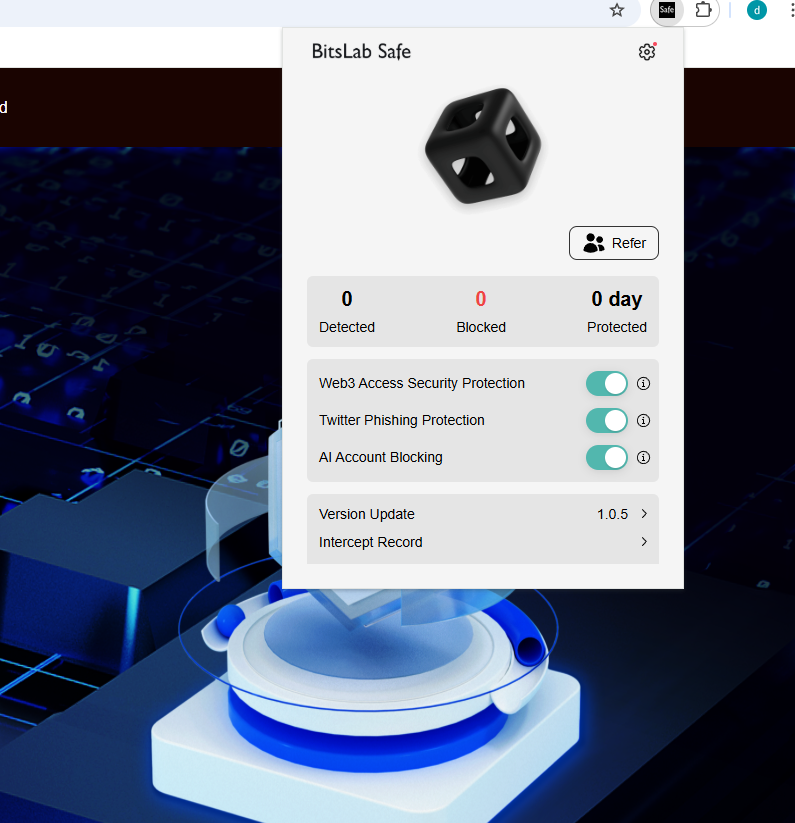Click the 'AI Account Blocking' label

click(380, 458)
